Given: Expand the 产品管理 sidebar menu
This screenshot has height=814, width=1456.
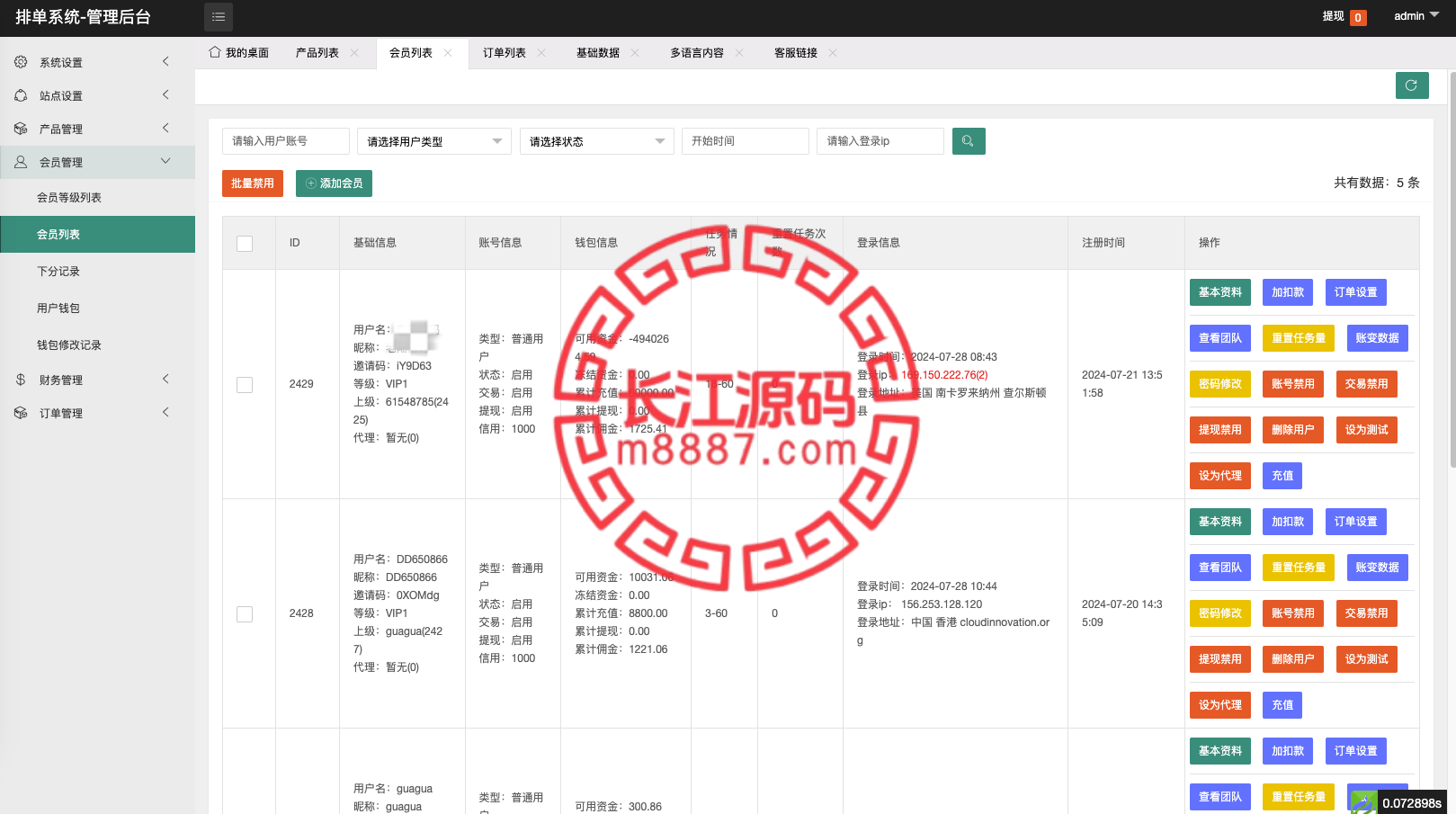Looking at the screenshot, I should pos(97,129).
